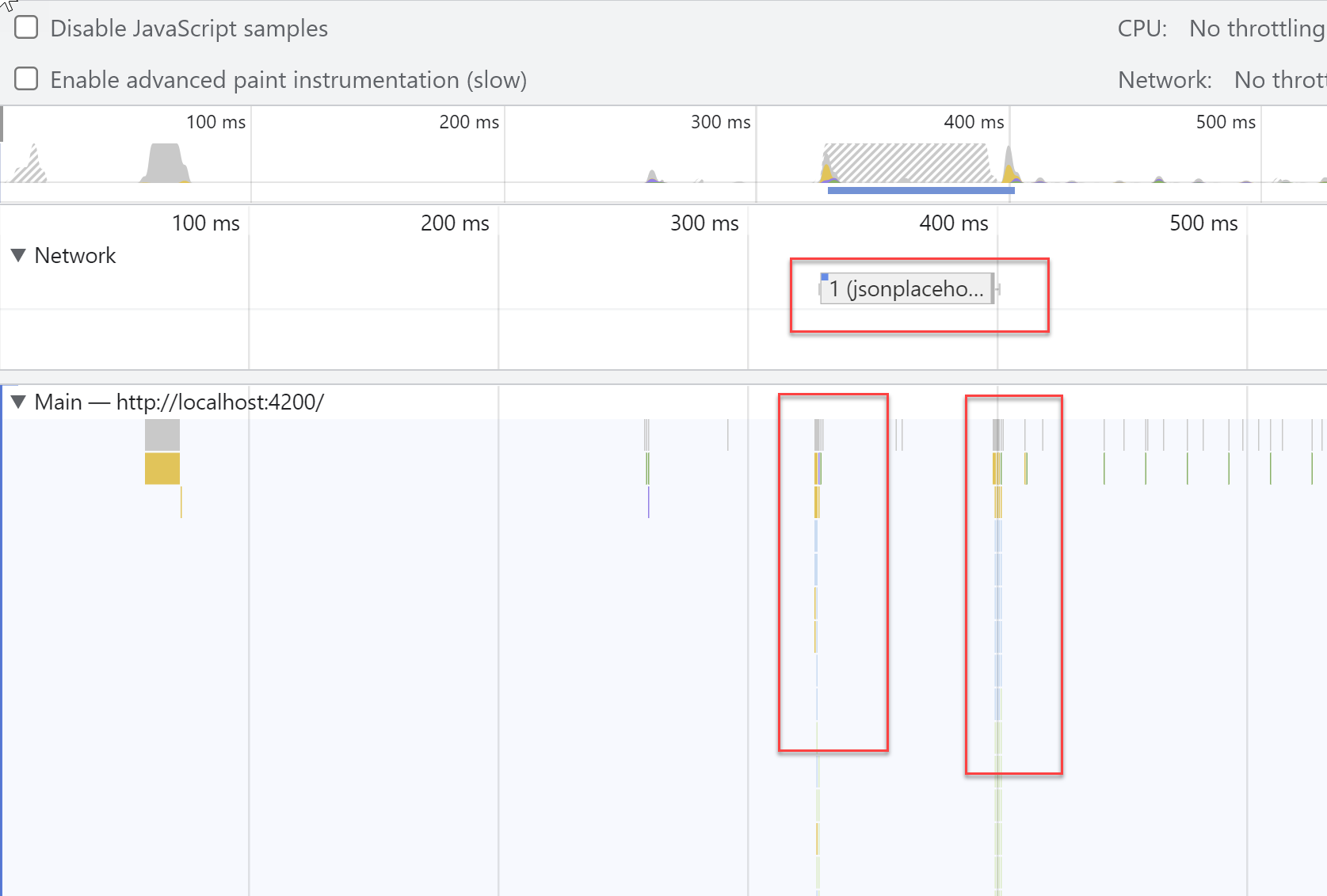Image resolution: width=1327 pixels, height=896 pixels.
Task: Select gray task atop second red-boxed stack
Action: pos(997,435)
